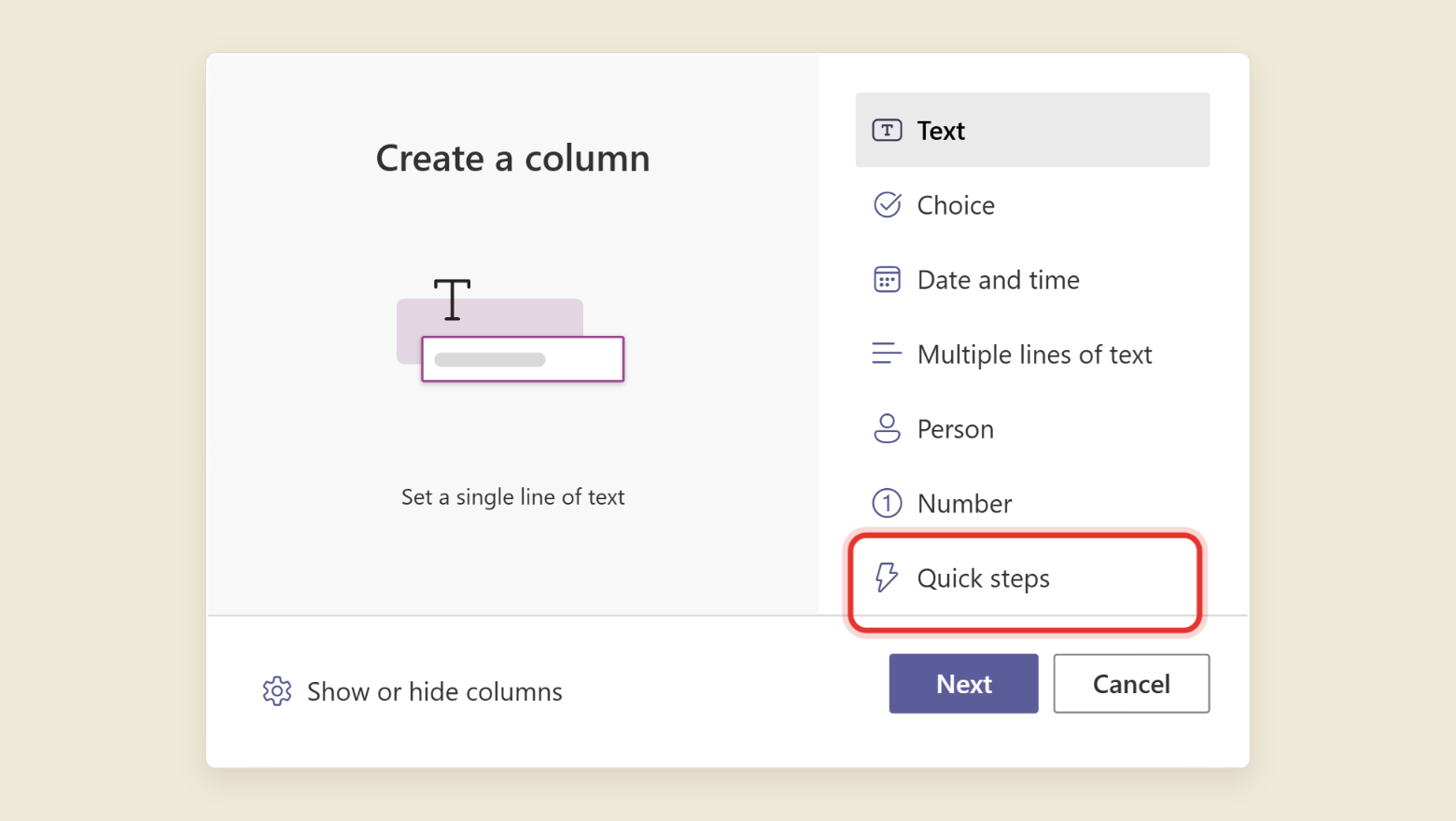Click the Number circled-one icon

887,503
